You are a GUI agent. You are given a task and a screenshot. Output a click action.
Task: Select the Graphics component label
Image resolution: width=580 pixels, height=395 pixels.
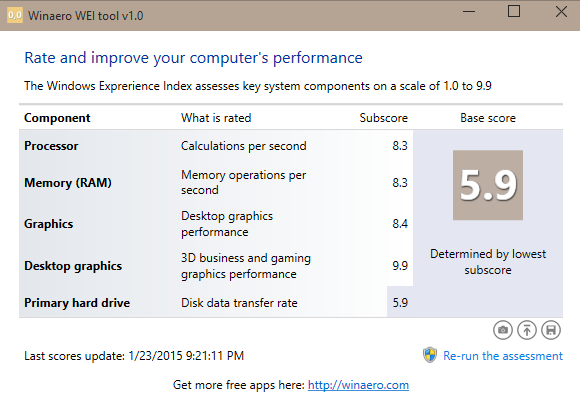click(x=48, y=224)
